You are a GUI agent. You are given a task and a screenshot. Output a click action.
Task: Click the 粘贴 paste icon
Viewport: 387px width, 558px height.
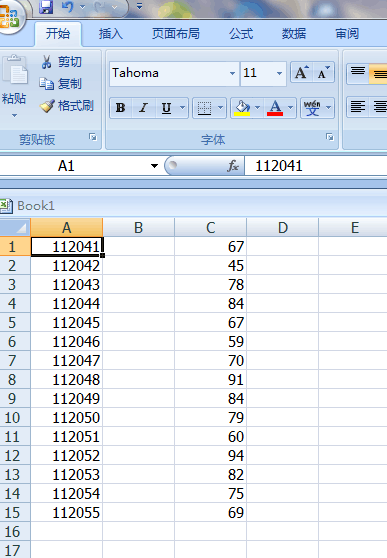(x=15, y=70)
